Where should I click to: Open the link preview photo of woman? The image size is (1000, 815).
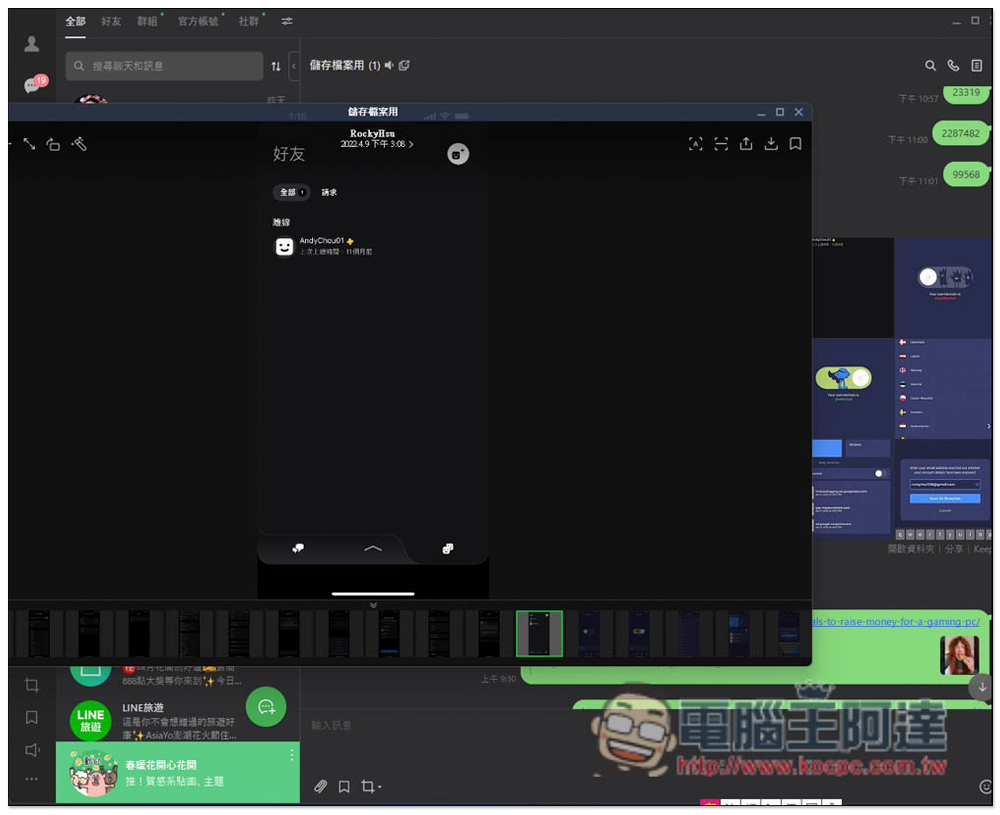pos(960,655)
